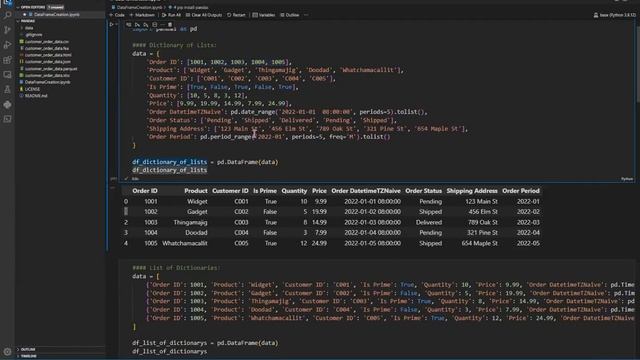Click the df_dictionary_of_lists assignment line
The image size is (640, 360).
pos(205,162)
